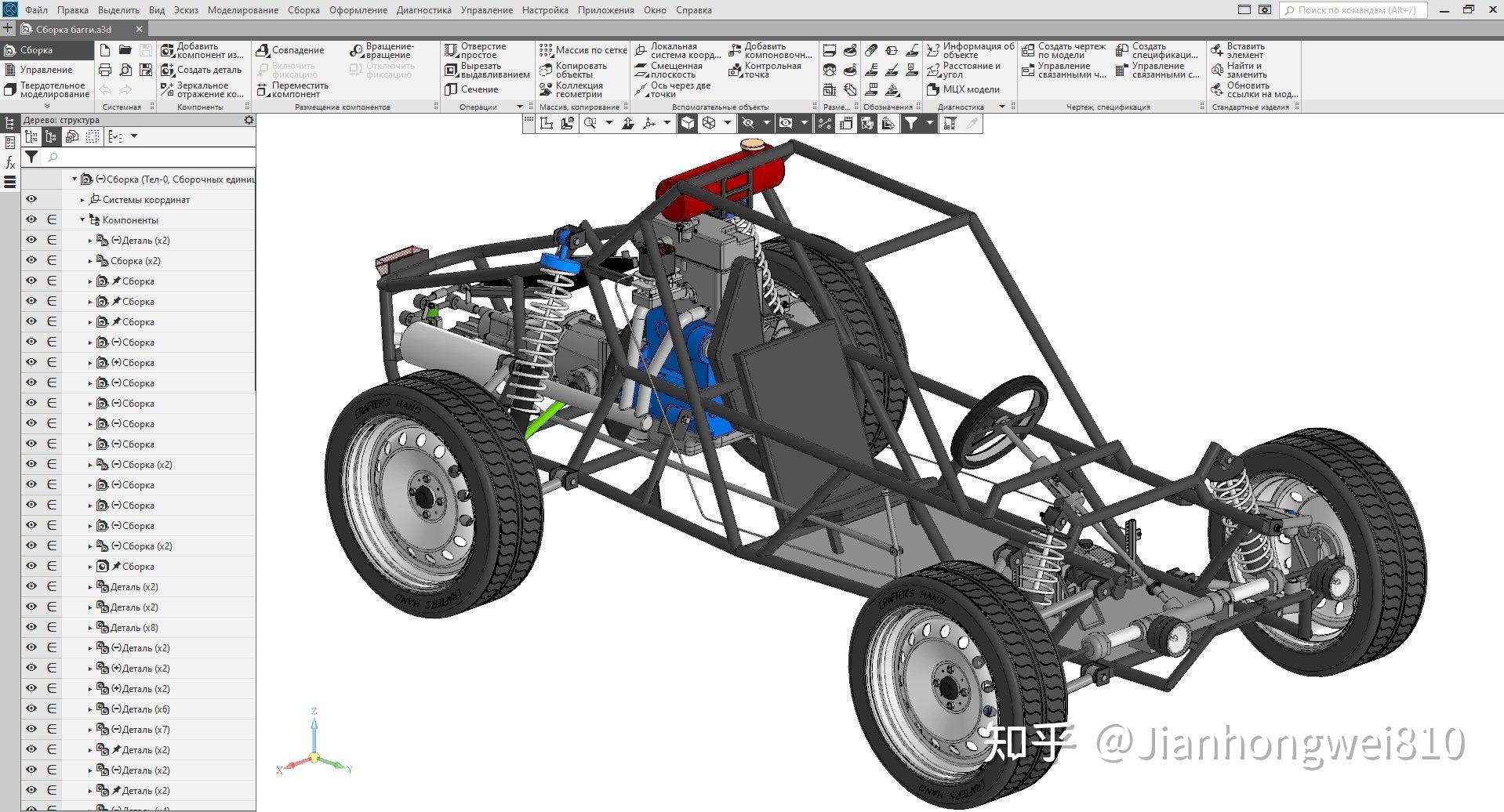Hide the first Деталь (x2) component
The image size is (1504, 812).
click(31, 240)
